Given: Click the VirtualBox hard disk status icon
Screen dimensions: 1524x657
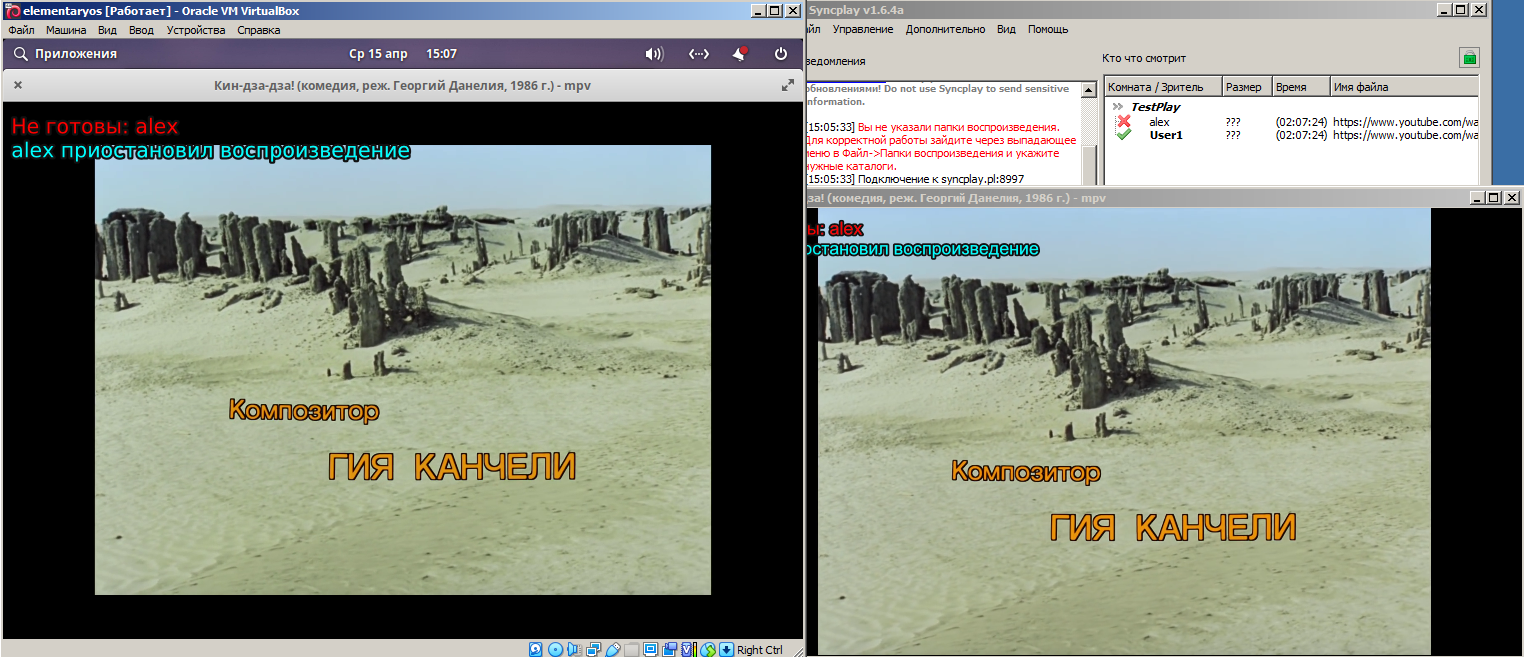Looking at the screenshot, I should [x=536, y=650].
